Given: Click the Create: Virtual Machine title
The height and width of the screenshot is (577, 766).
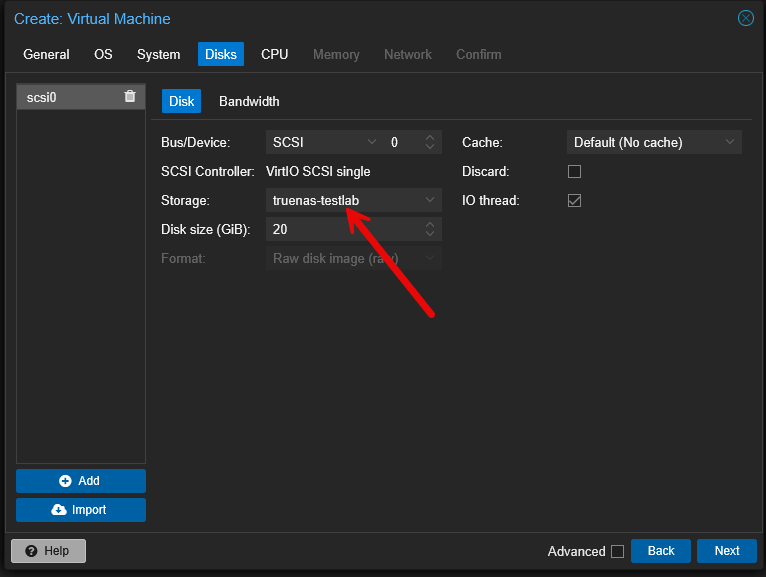Looking at the screenshot, I should pos(92,19).
